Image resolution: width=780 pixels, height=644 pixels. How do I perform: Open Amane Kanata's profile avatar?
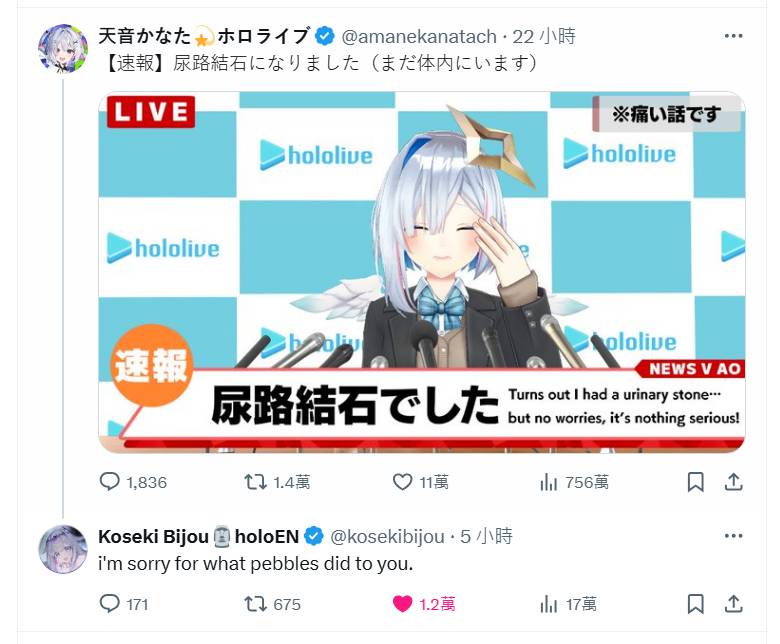click(x=63, y=49)
